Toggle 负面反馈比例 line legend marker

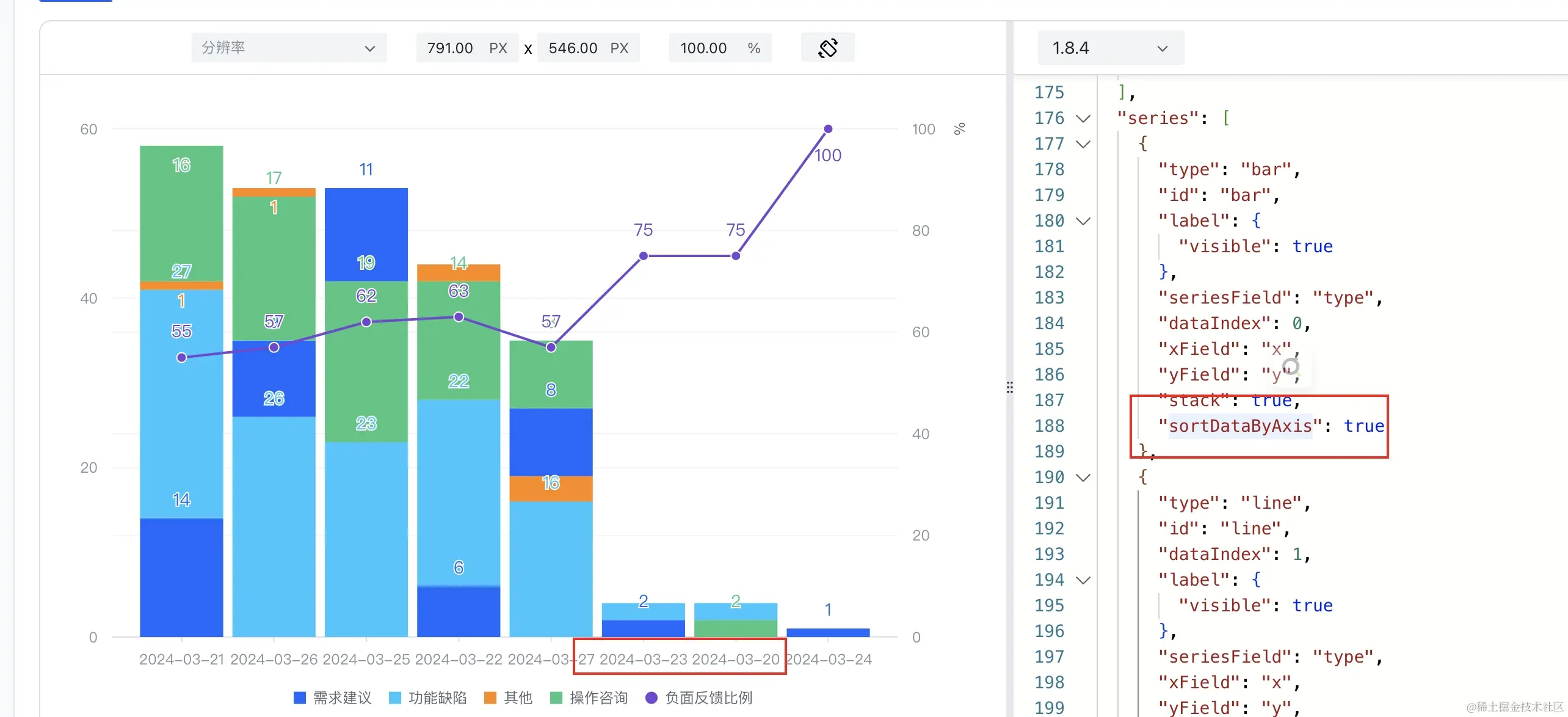click(x=652, y=697)
